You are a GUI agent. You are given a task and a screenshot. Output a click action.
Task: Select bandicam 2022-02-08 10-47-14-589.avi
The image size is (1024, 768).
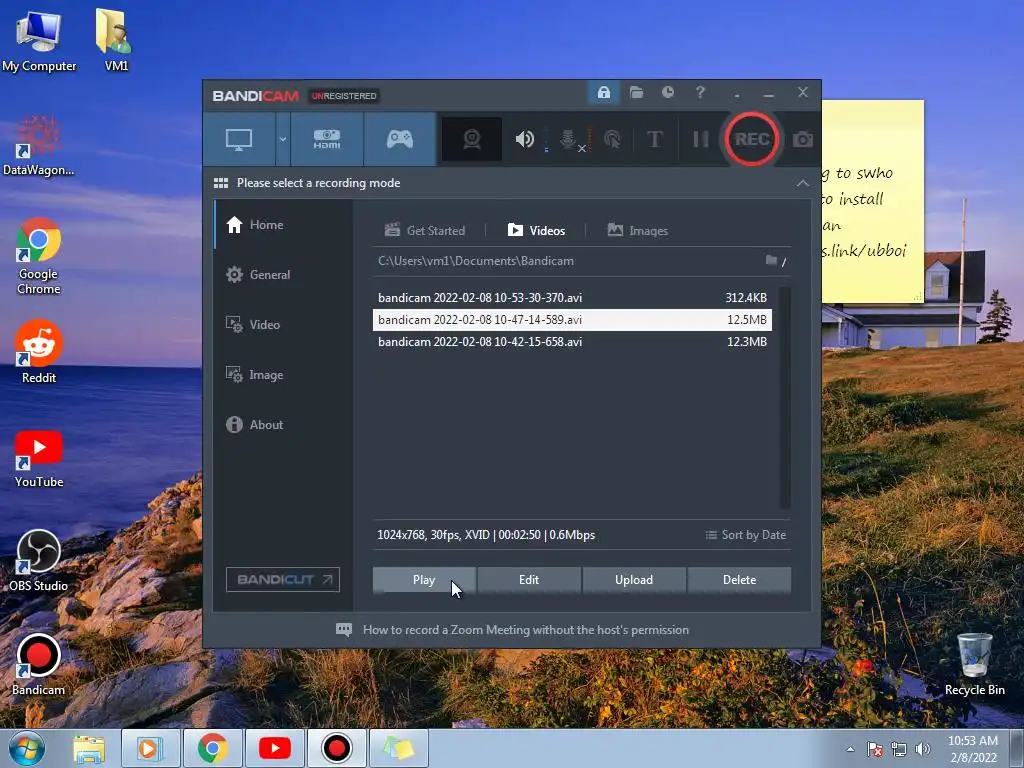(x=572, y=320)
